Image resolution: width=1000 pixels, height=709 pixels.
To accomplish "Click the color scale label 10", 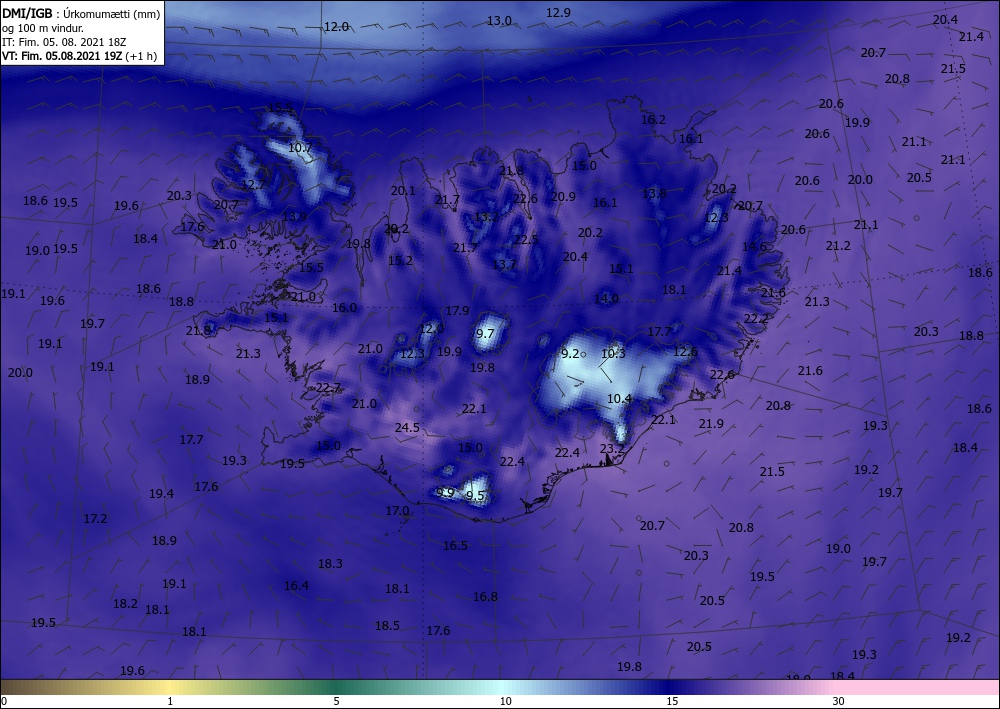I will 506,701.
